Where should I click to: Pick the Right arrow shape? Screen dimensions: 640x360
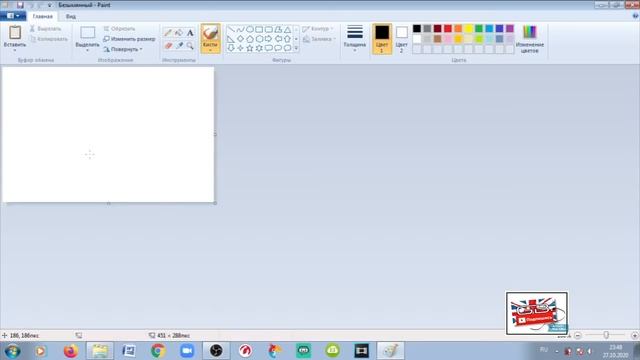pos(269,39)
